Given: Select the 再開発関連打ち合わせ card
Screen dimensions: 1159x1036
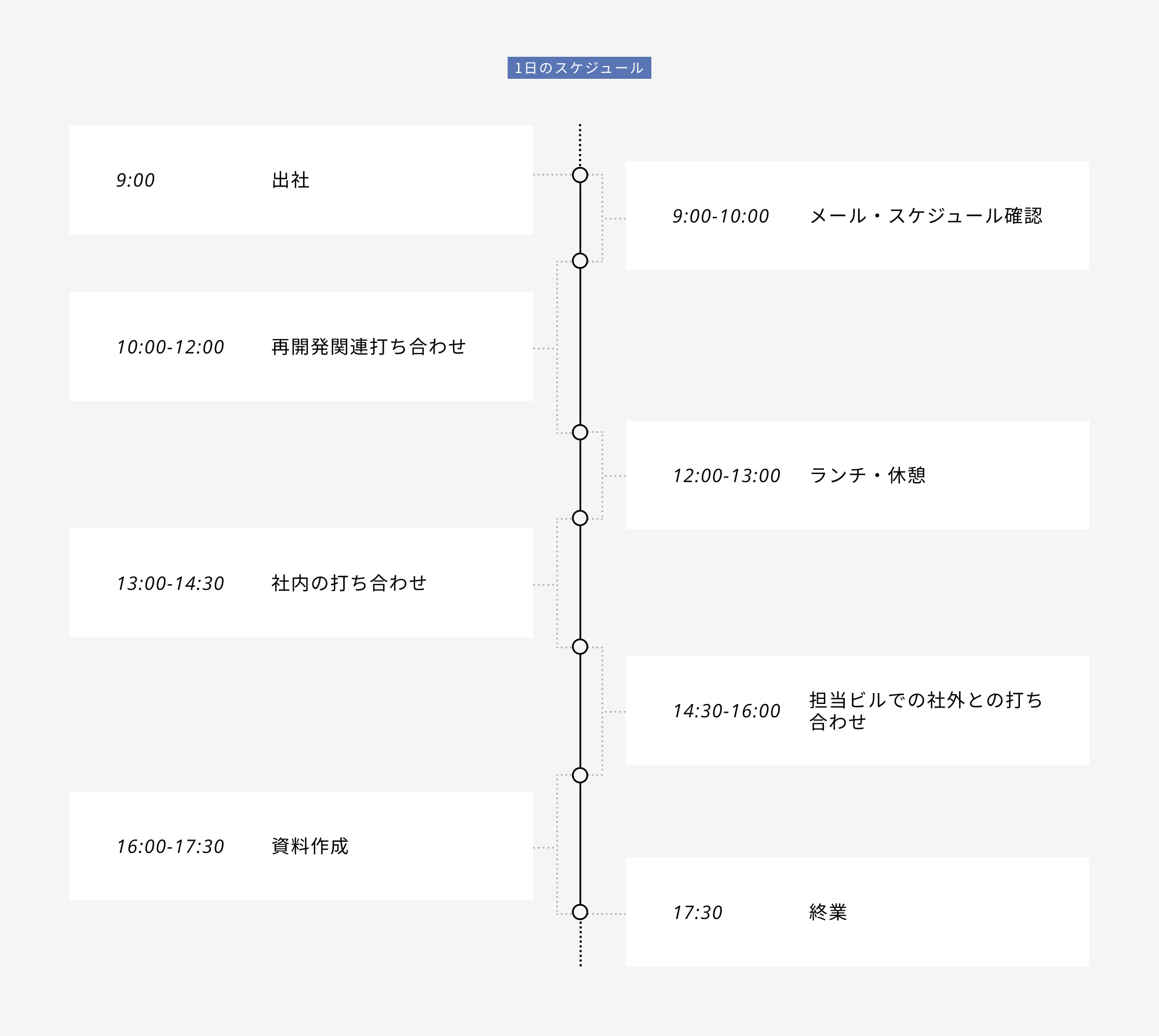Looking at the screenshot, I should point(301,346).
